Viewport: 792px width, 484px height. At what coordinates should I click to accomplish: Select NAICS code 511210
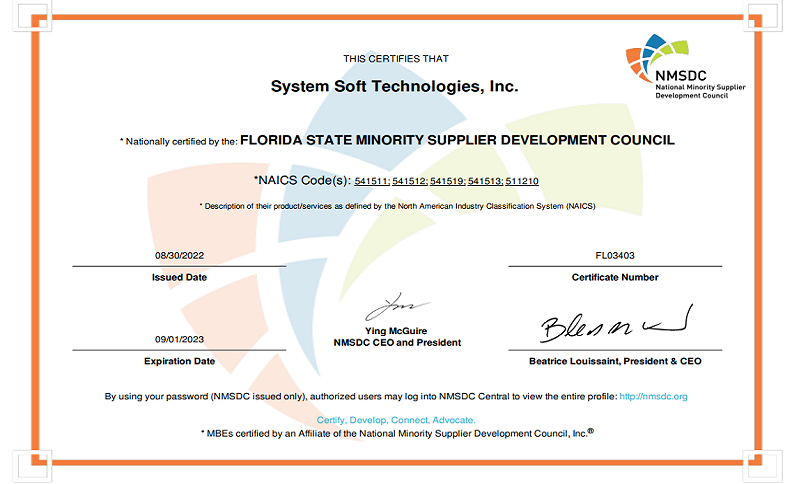[x=522, y=181]
